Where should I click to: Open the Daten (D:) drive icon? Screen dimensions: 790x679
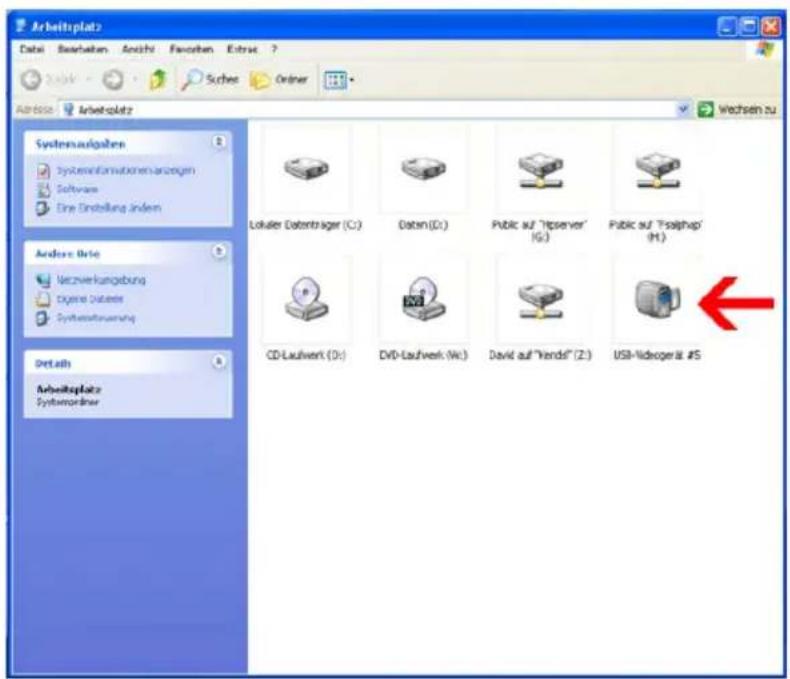[423, 168]
